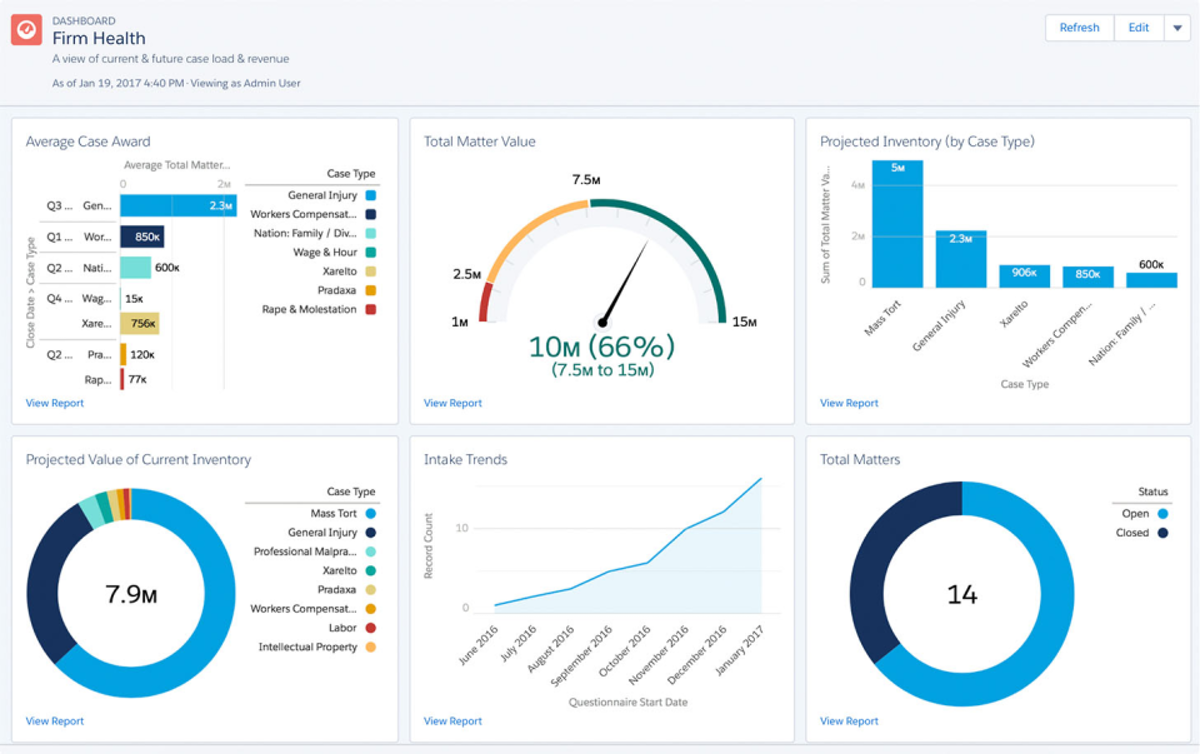Viewport: 1200px width, 754px height.
Task: Open View Report under Average Case Award
Action: [x=55, y=403]
